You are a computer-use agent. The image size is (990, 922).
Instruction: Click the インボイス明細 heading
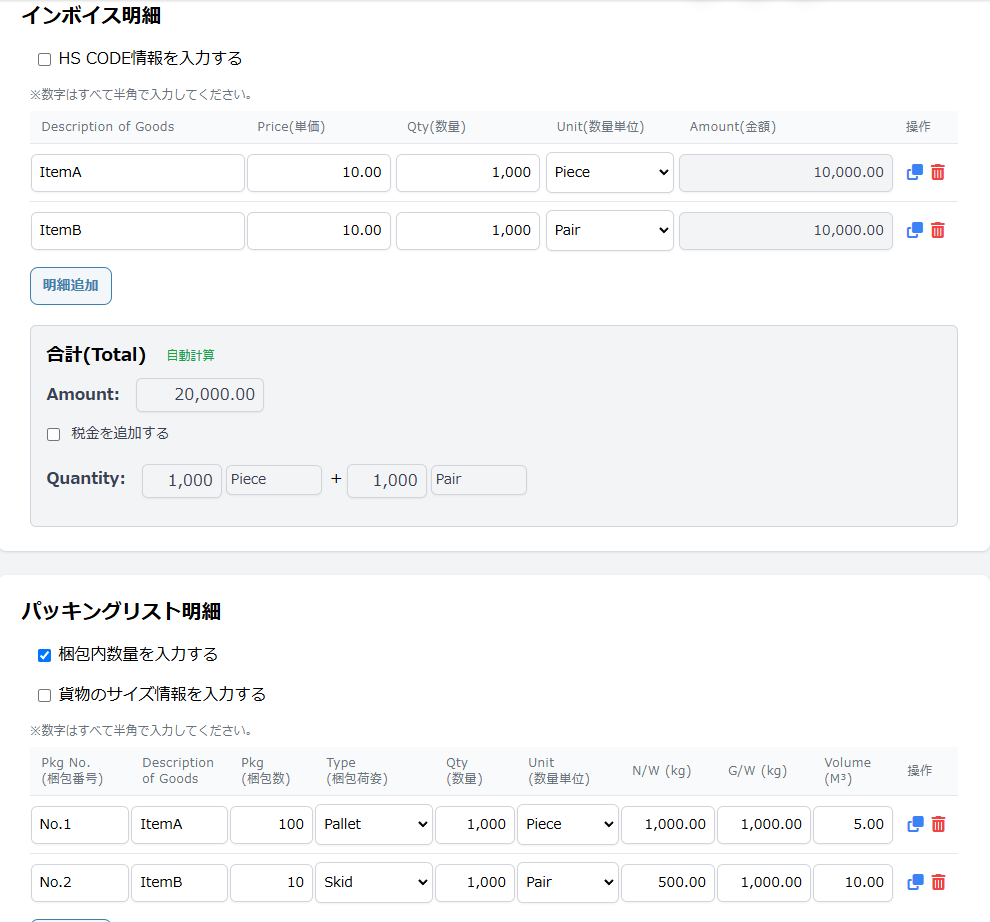(x=91, y=16)
